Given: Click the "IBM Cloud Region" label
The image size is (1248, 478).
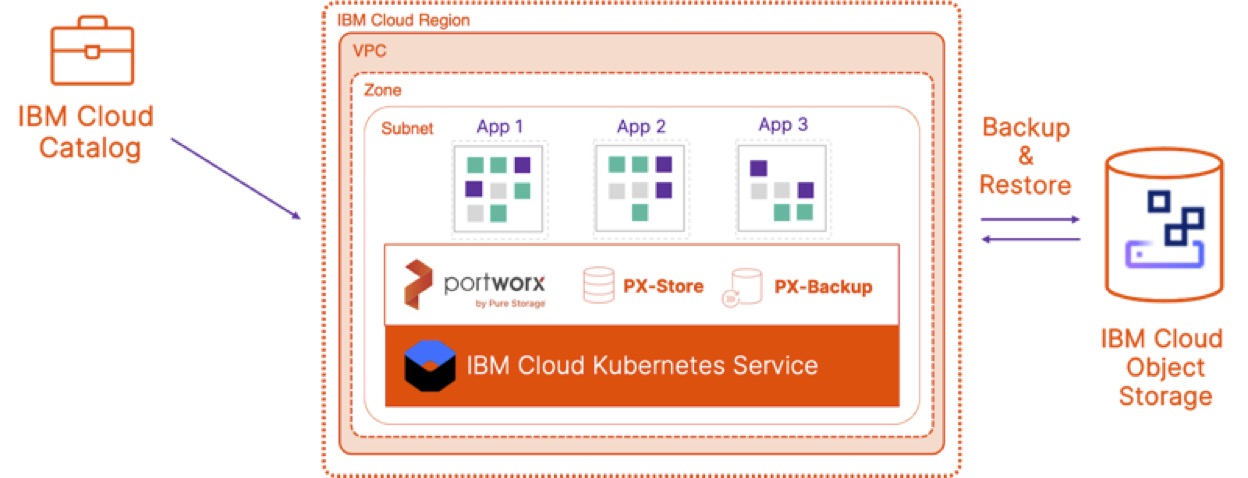Looking at the screenshot, I should tap(403, 20).
